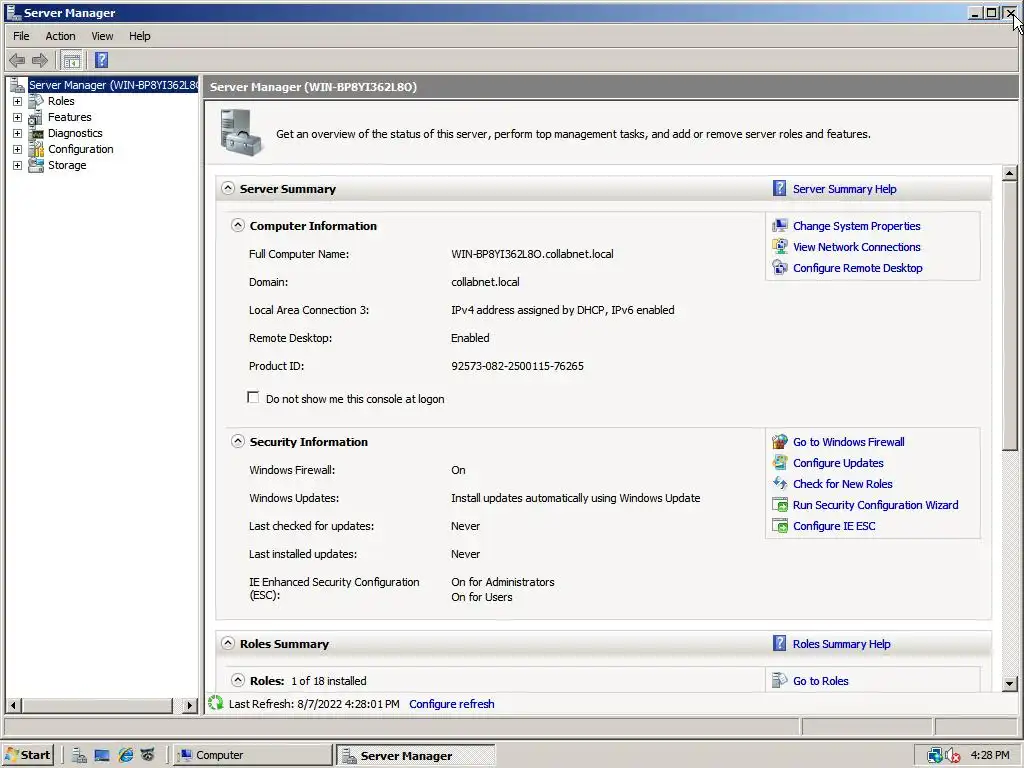Click the Configuration tree icon
The width and height of the screenshot is (1024, 768).
[37, 150]
